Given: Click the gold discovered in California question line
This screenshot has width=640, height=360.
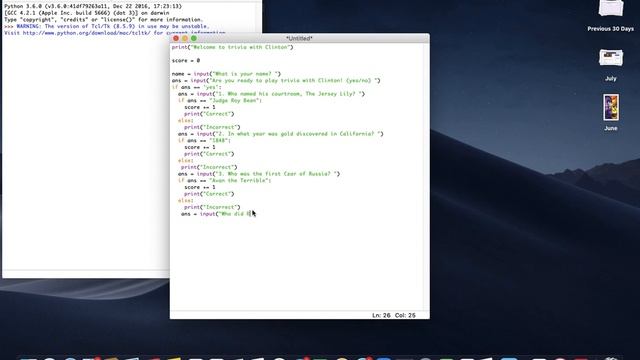Looking at the screenshot, I should coord(280,134).
